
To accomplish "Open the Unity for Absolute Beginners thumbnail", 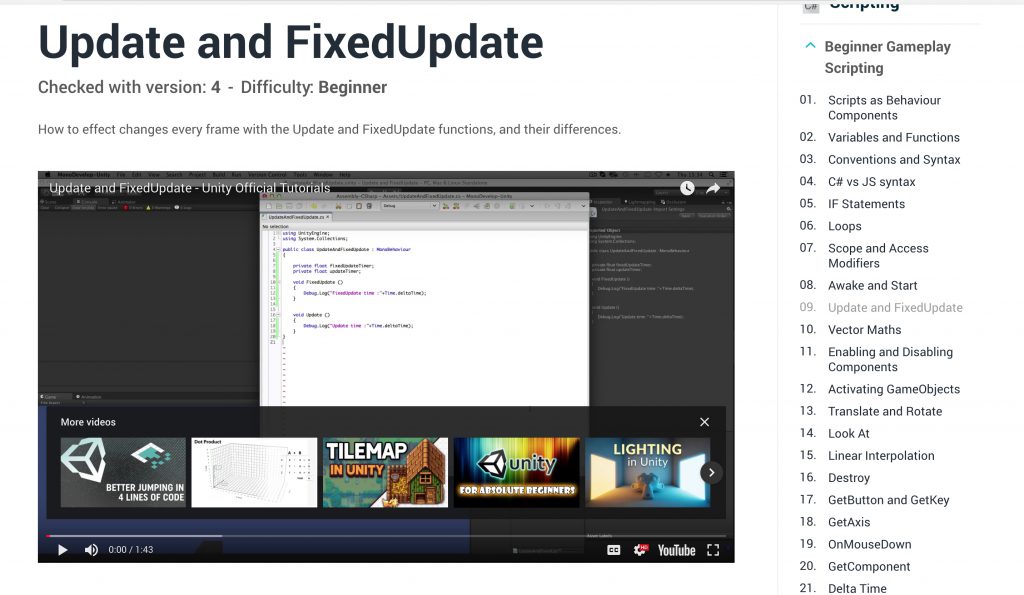I will [517, 472].
